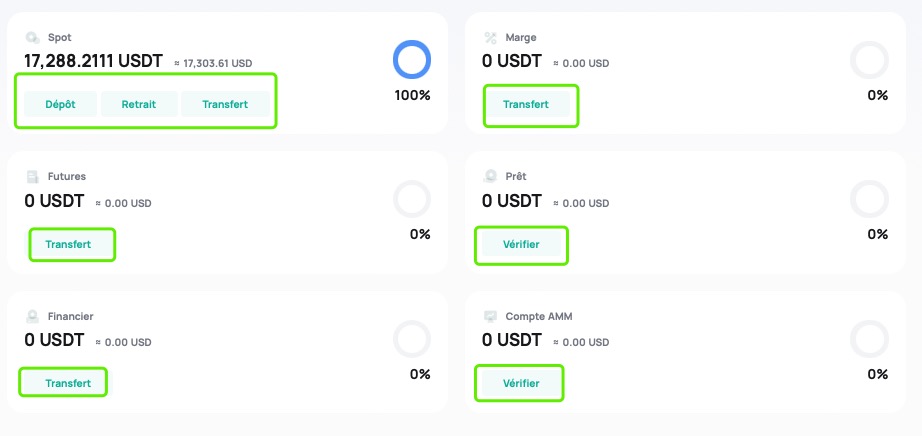Click the Futures 0% allocation ring

point(411,199)
